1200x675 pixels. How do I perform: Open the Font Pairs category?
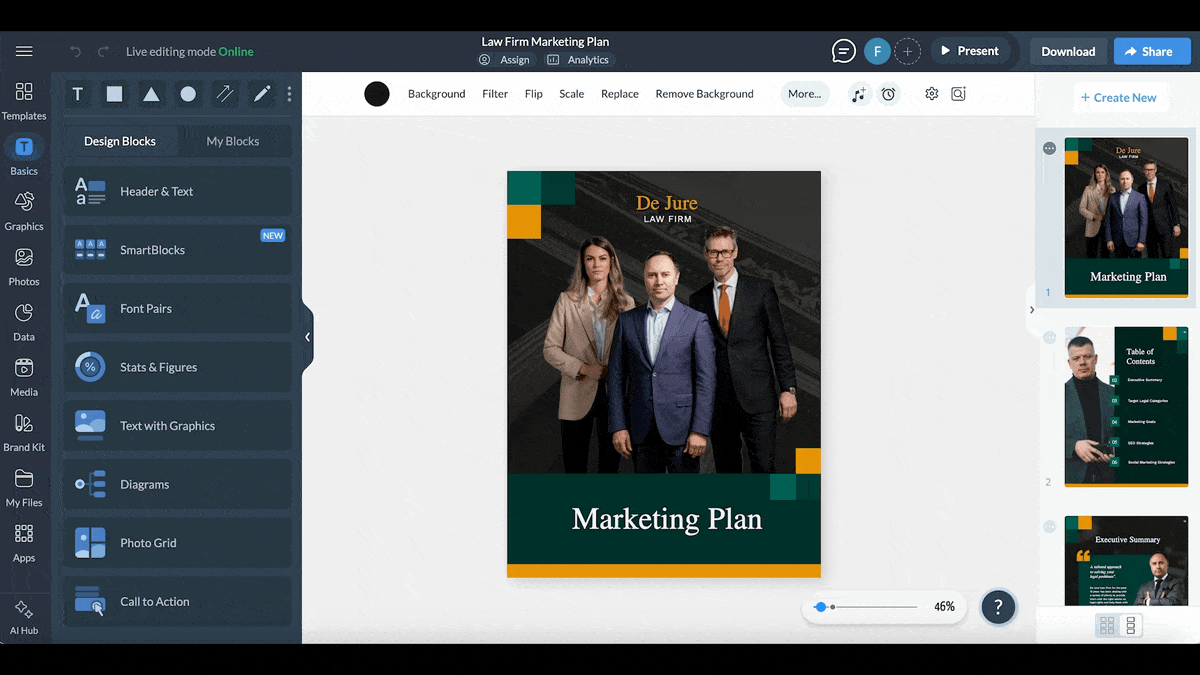[x=178, y=308]
